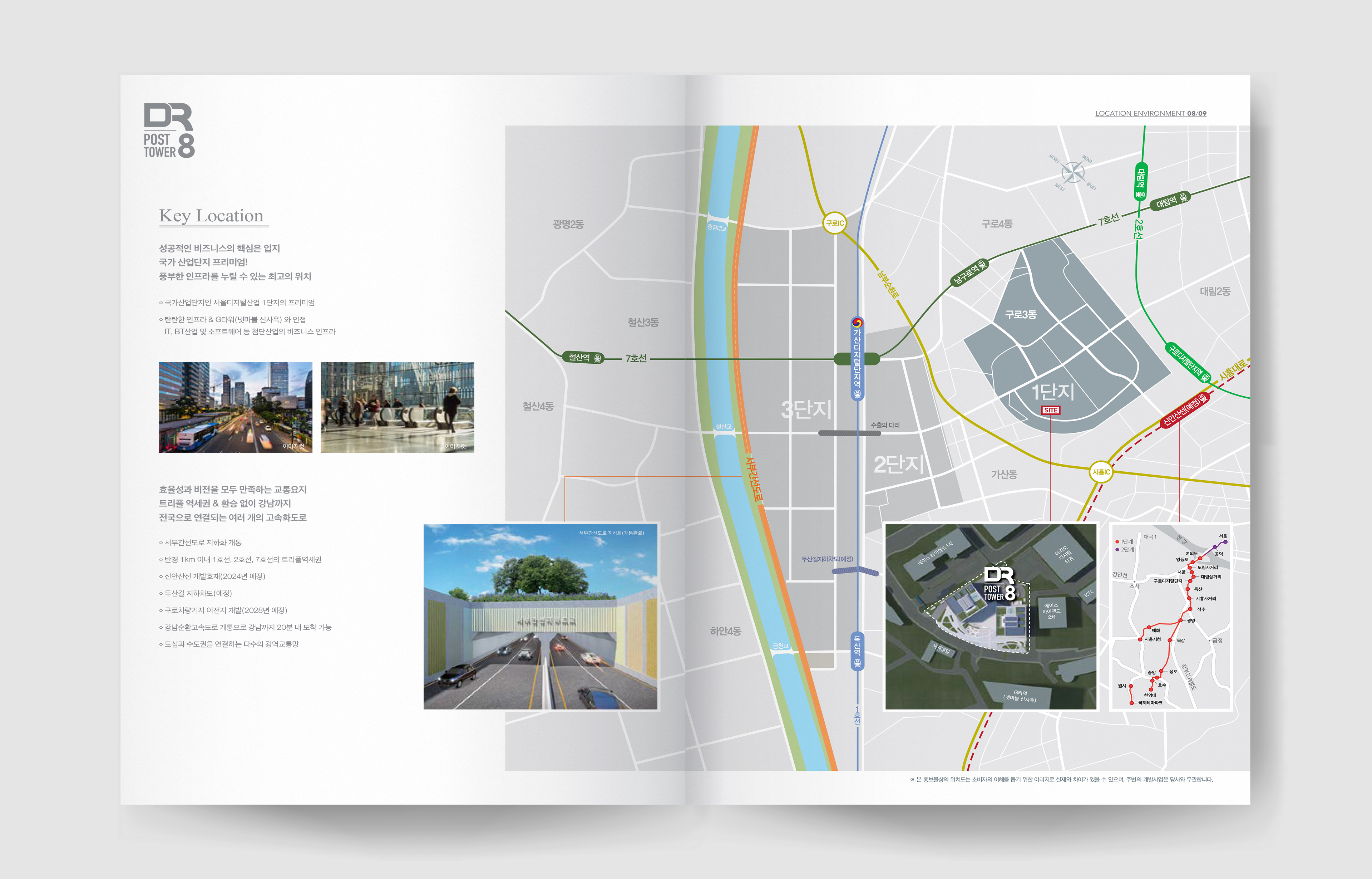Click the DR Post Tower 8 logo on aerial photo

click(1000, 584)
